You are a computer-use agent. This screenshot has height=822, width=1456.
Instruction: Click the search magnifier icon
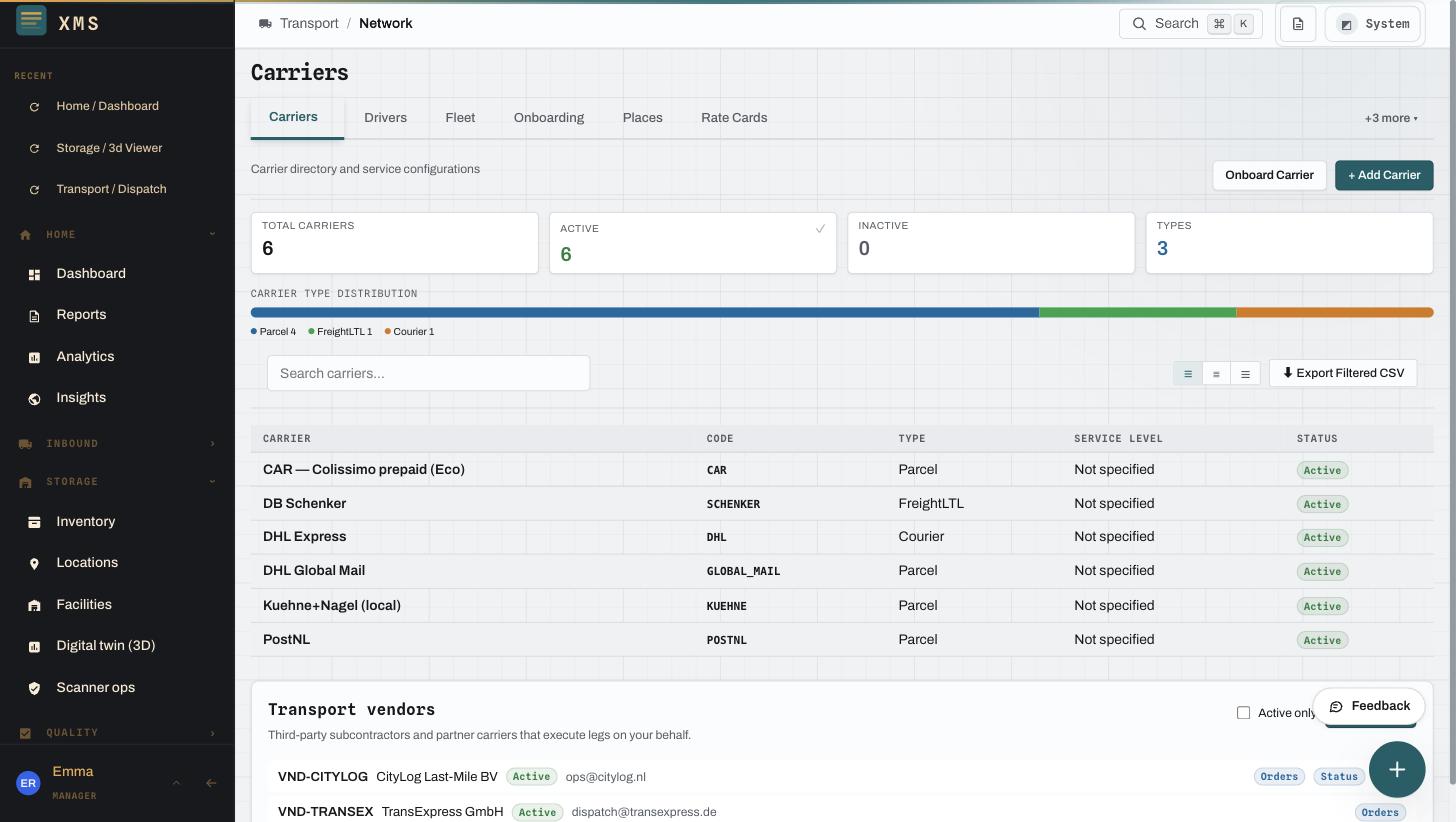coord(1139,23)
